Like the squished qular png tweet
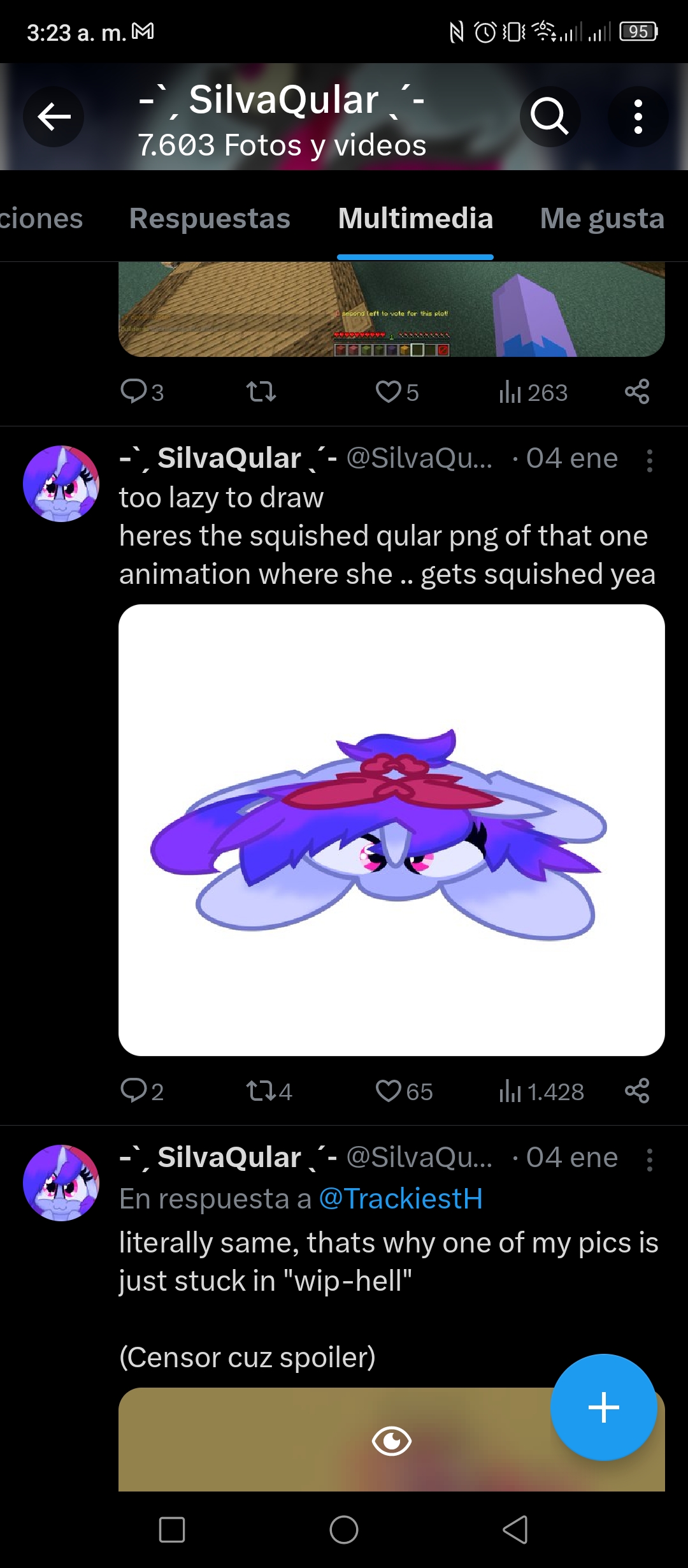Screen dimensions: 688x1568 (x=404, y=1091)
